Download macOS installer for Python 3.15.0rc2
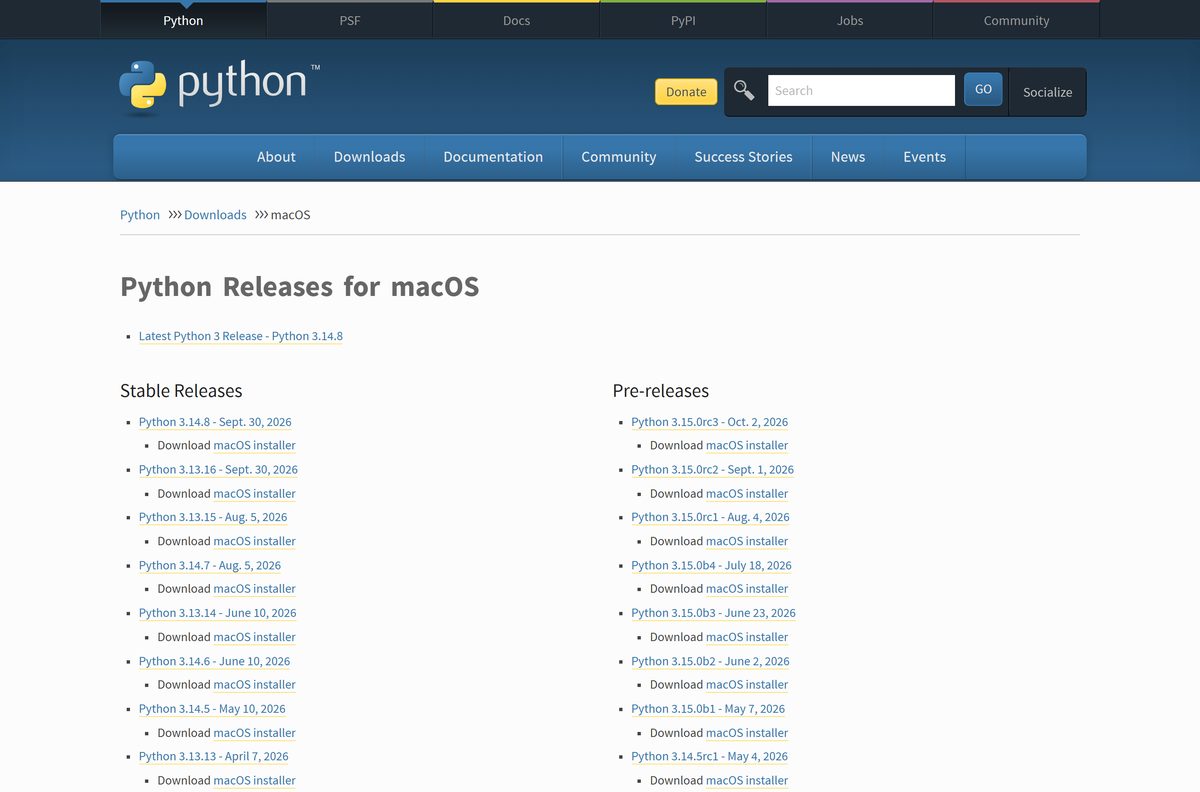This screenshot has height=792, width=1200. (x=747, y=494)
